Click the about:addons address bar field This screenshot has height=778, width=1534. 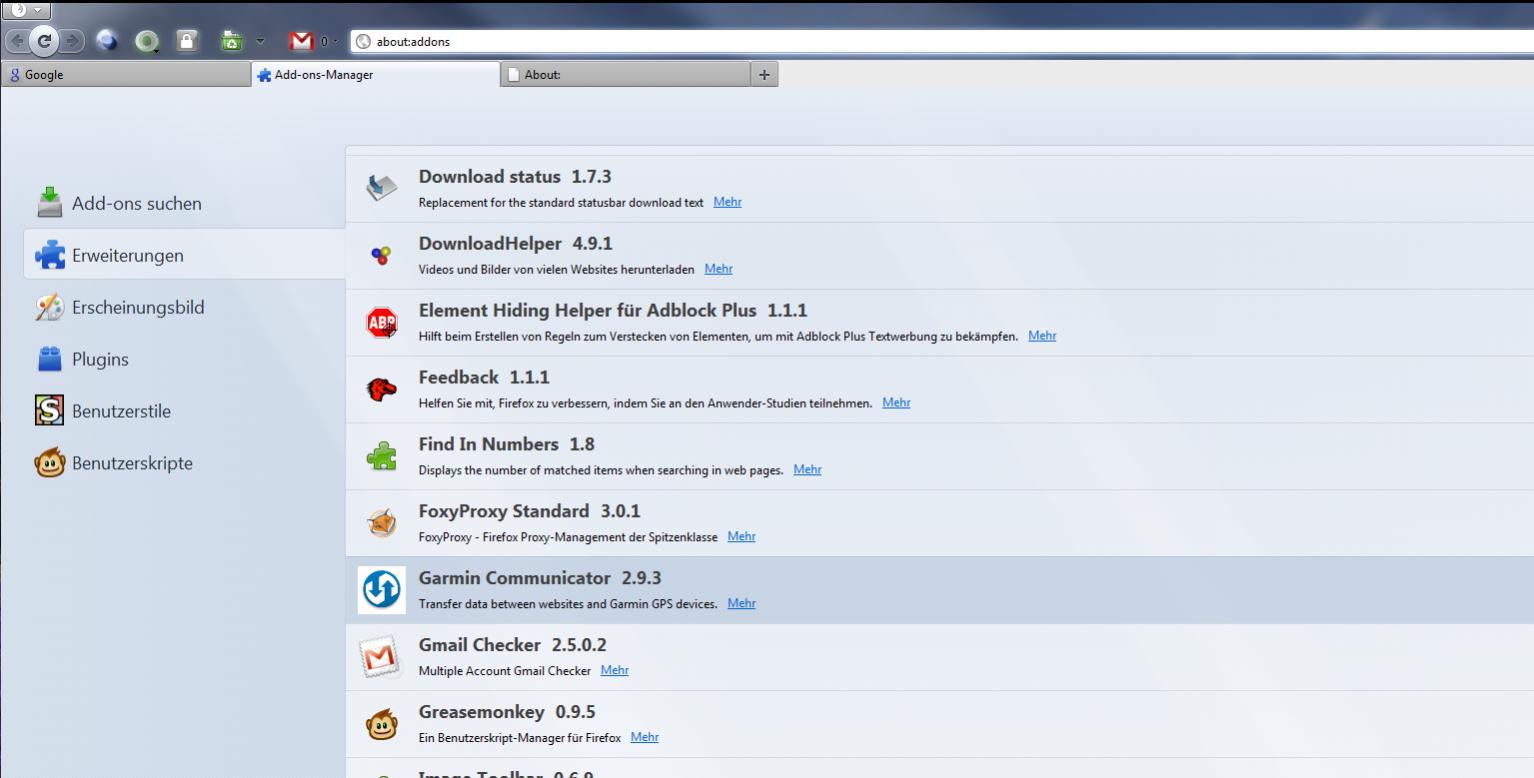[x=942, y=42]
